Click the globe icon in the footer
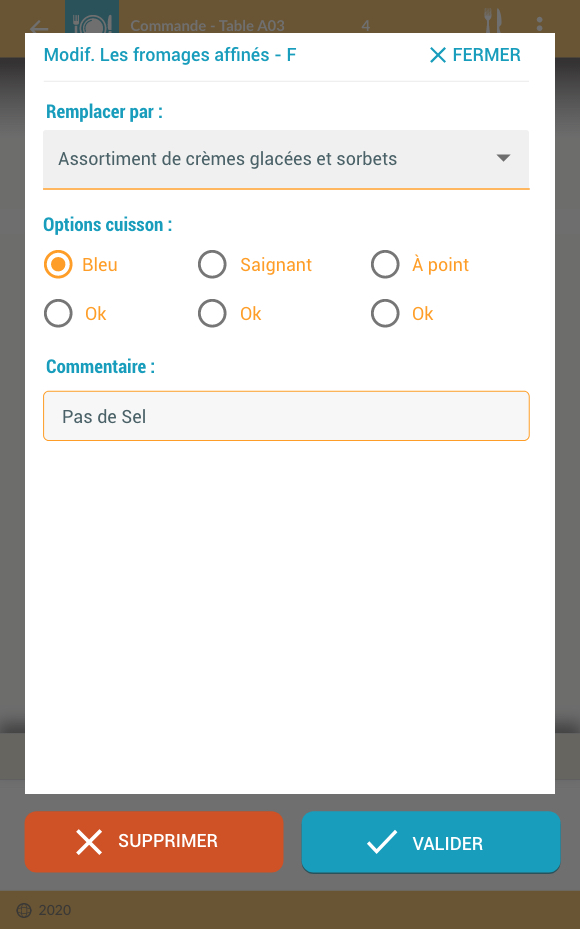The width and height of the screenshot is (580, 929). click(x=24, y=911)
